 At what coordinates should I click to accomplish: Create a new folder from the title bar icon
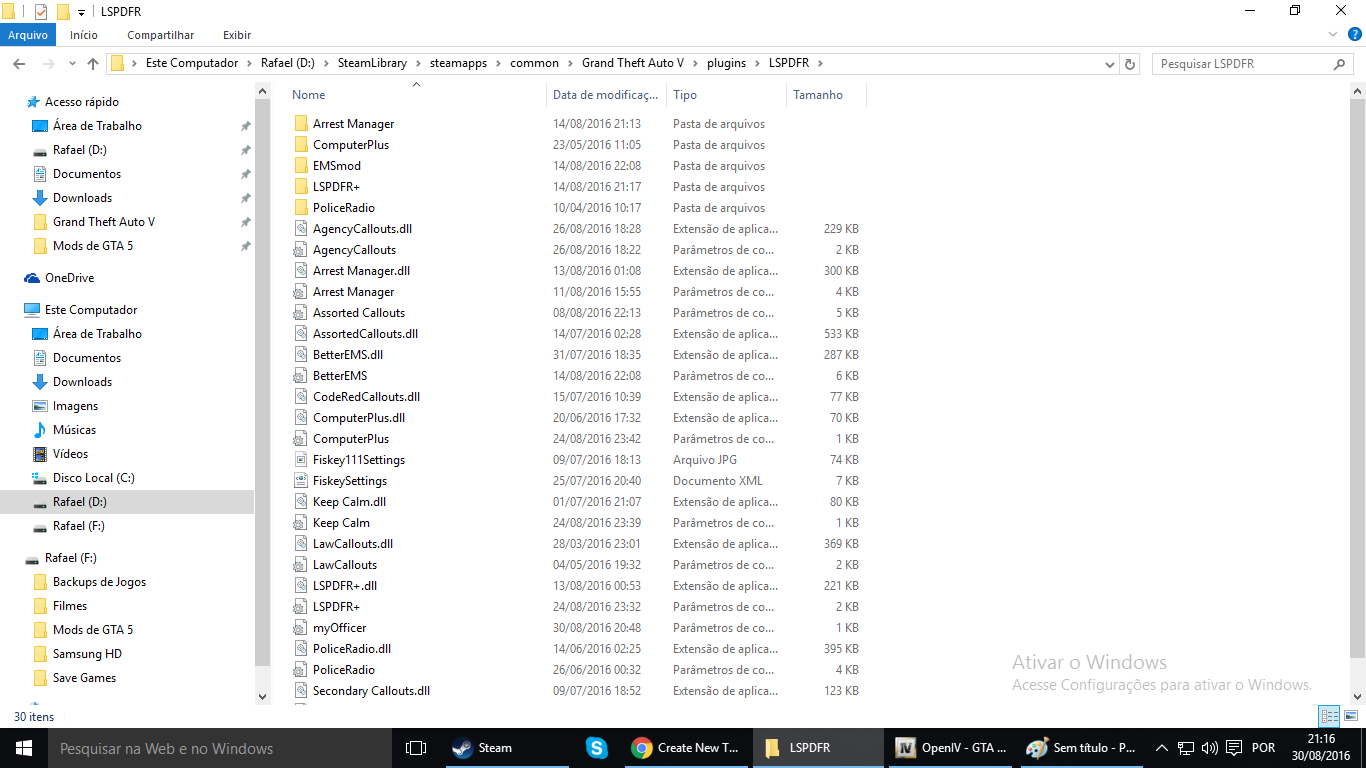tap(63, 11)
